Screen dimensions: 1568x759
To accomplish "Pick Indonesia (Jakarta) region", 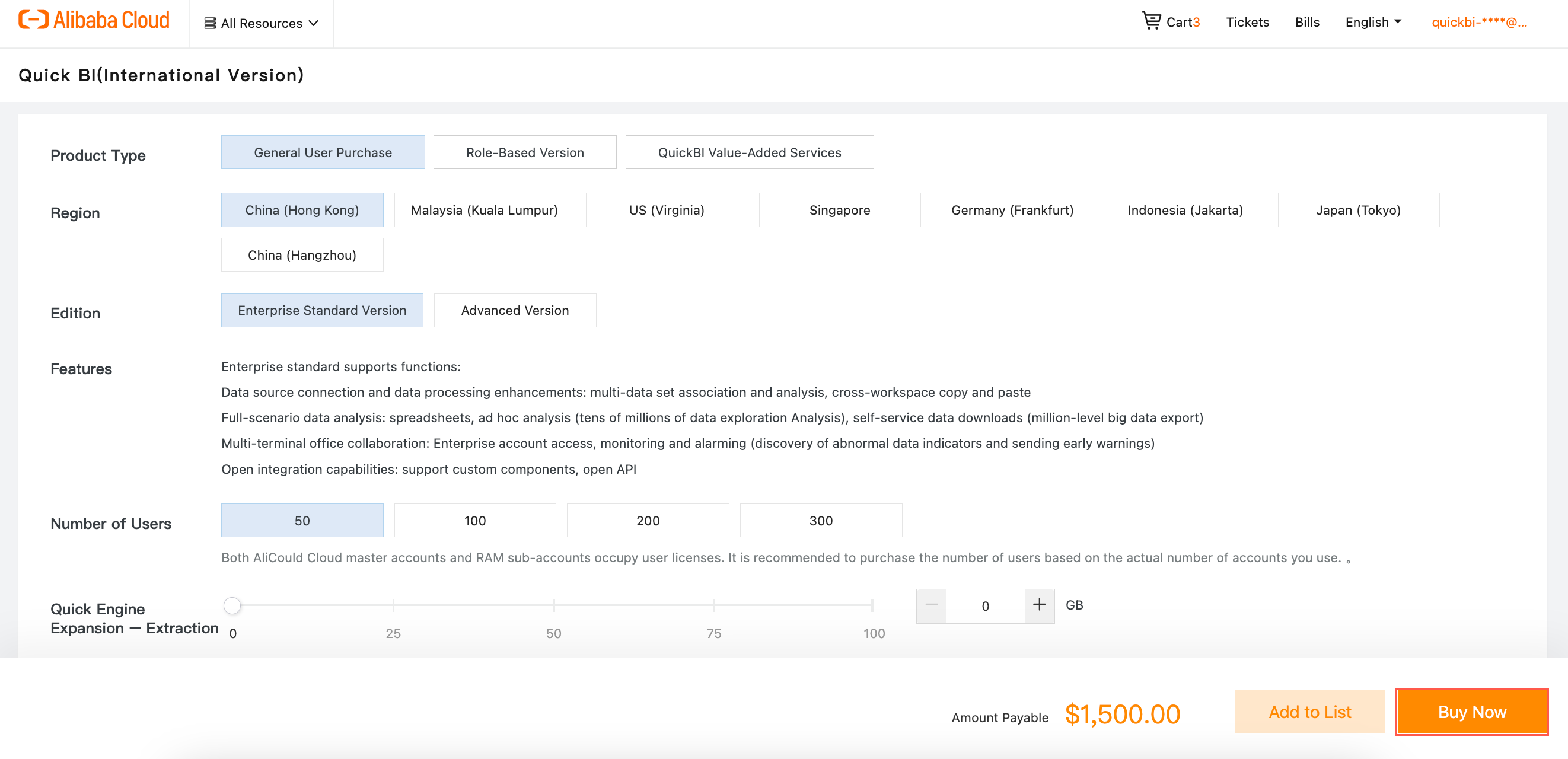I will coord(1185,210).
